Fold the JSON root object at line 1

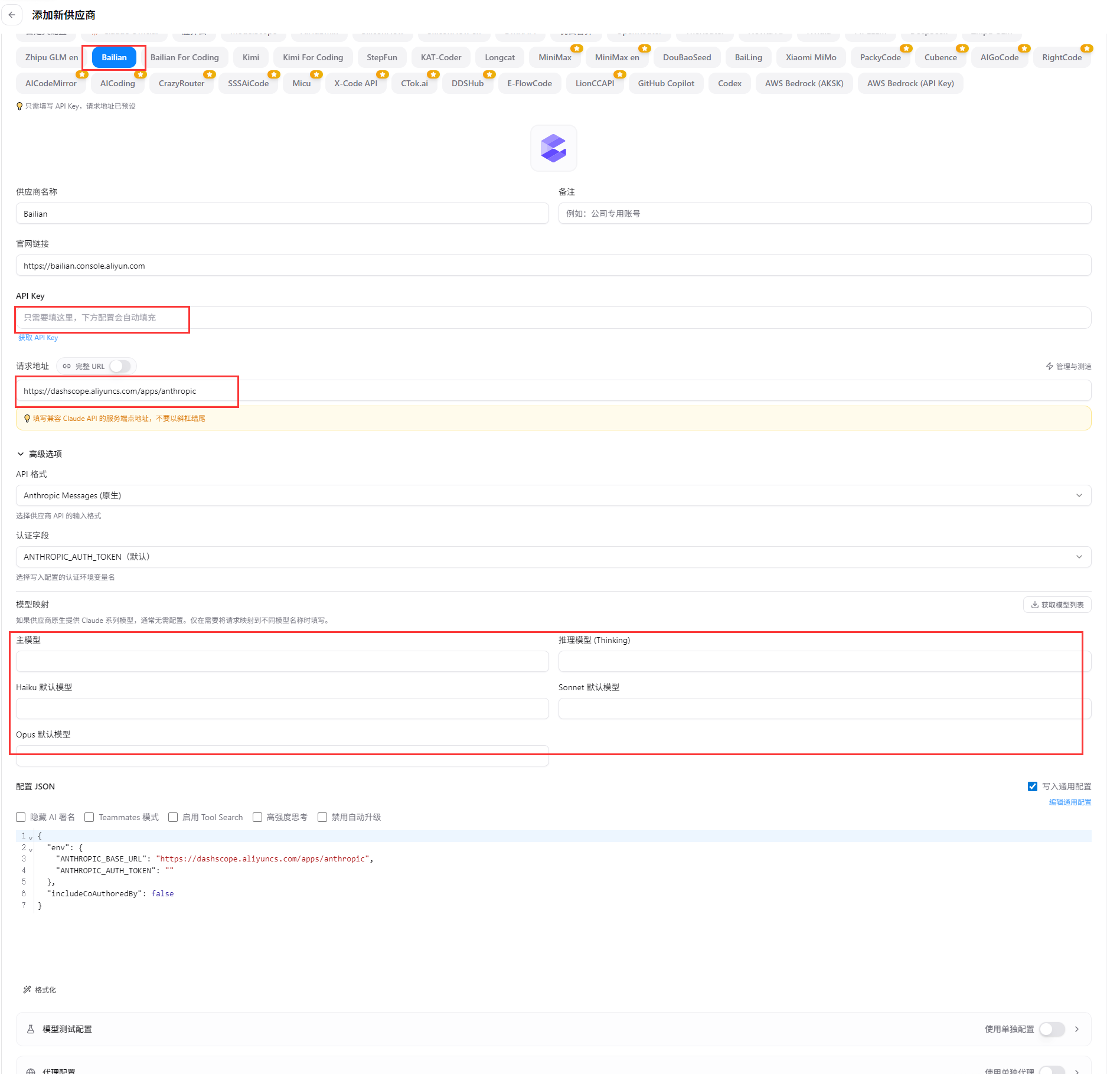tap(31, 837)
